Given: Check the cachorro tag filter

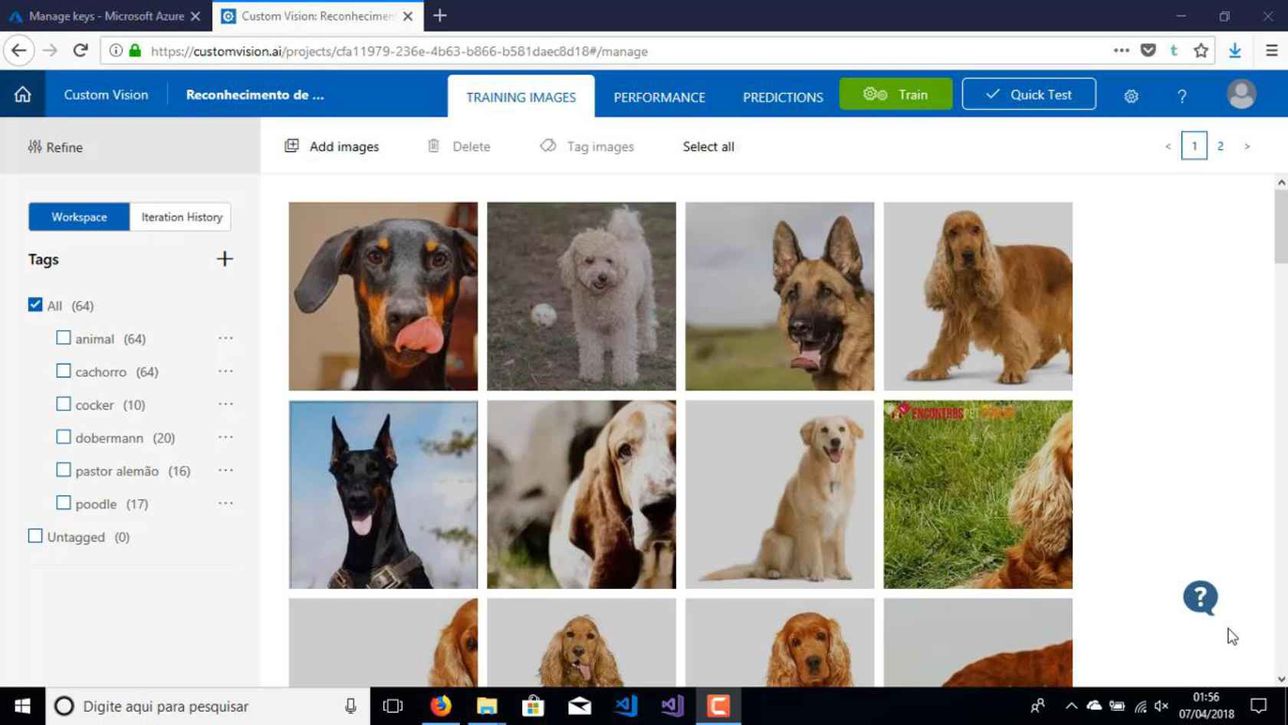Looking at the screenshot, I should tap(64, 371).
